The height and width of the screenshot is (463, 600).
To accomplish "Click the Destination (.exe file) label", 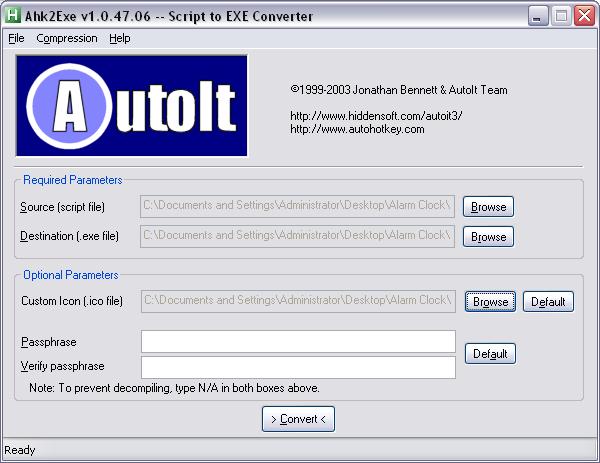I will (69, 236).
